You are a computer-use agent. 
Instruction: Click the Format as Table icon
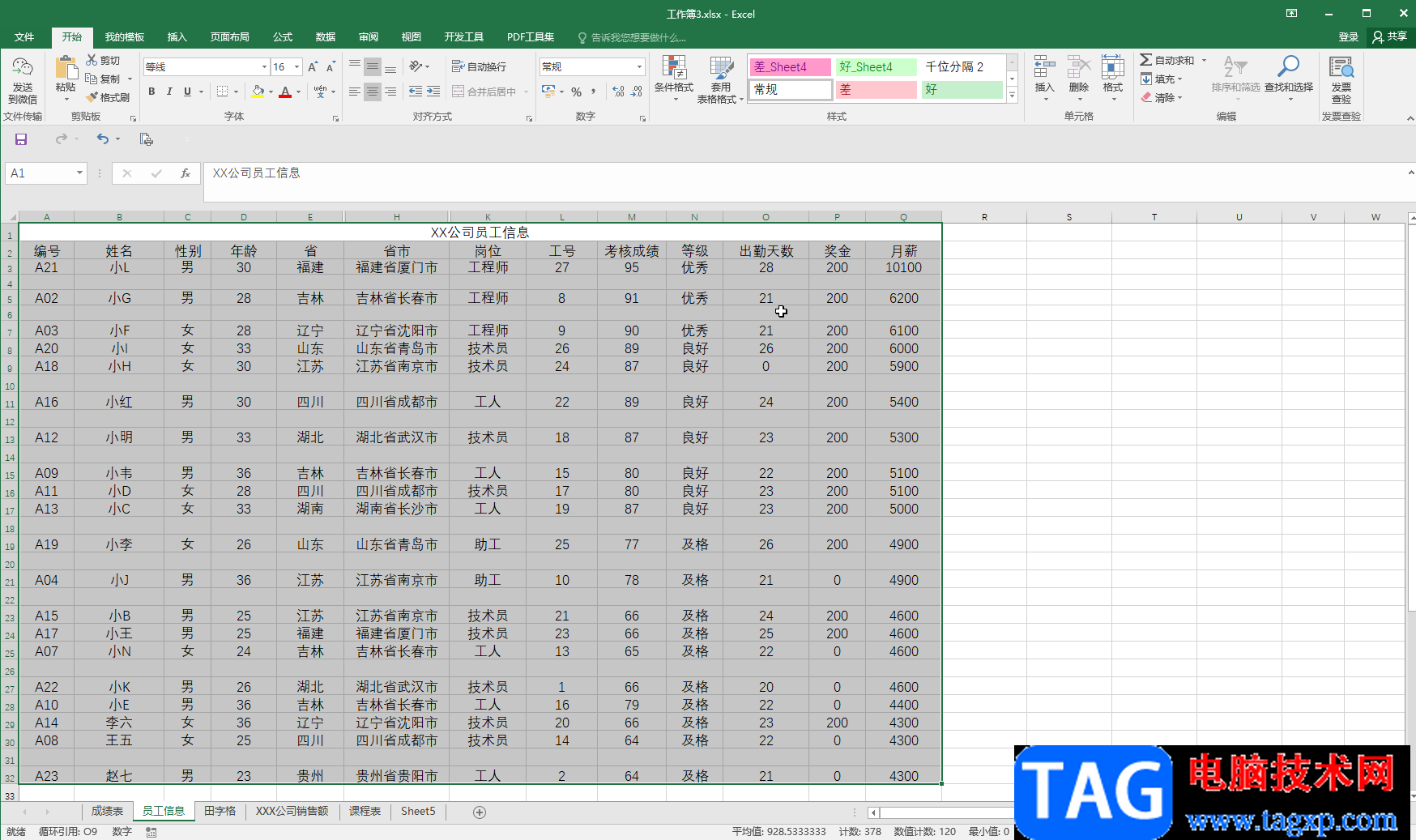(721, 67)
